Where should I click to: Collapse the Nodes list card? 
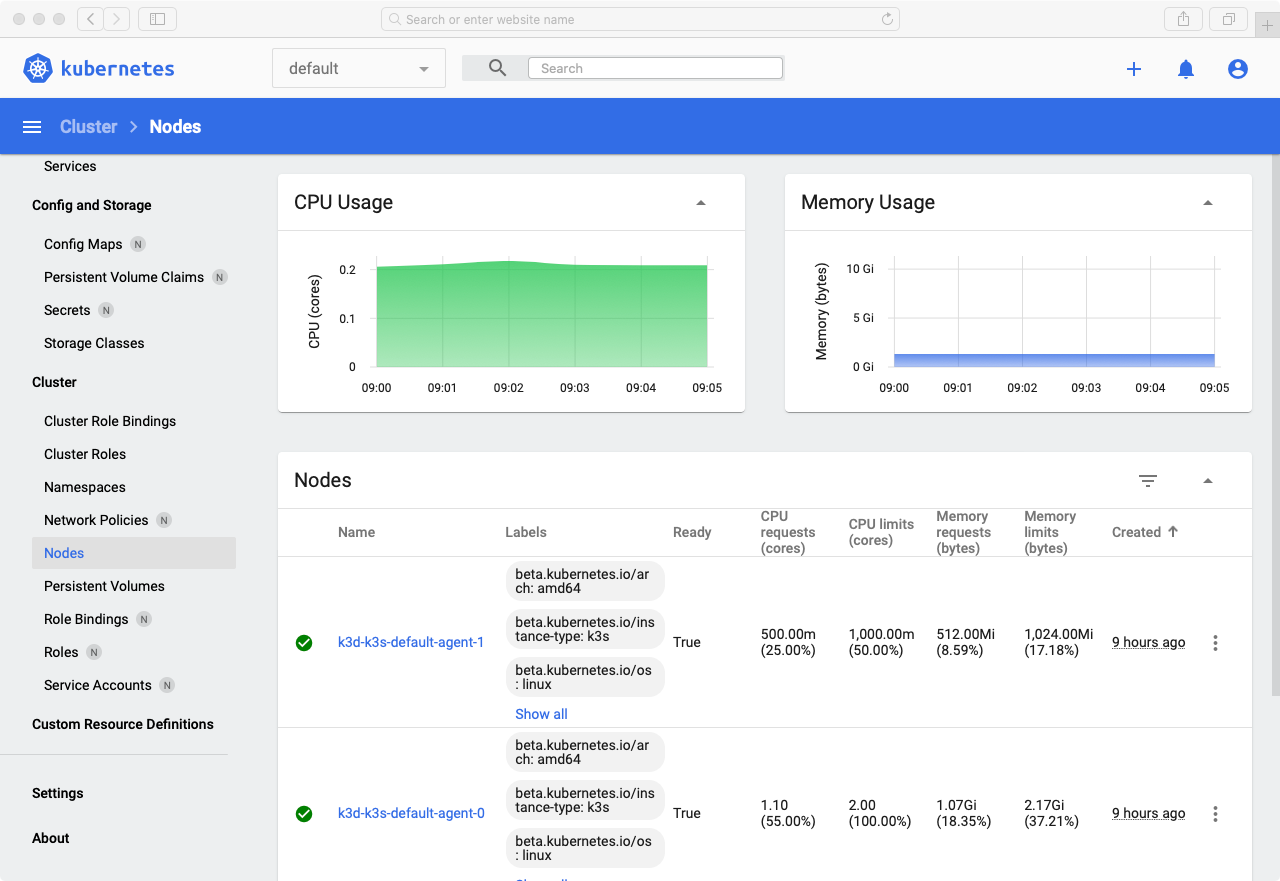click(1208, 481)
